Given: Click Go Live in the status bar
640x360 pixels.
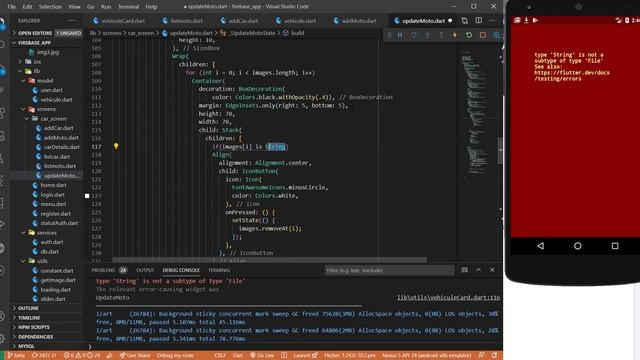Looking at the screenshot, I should (262, 356).
